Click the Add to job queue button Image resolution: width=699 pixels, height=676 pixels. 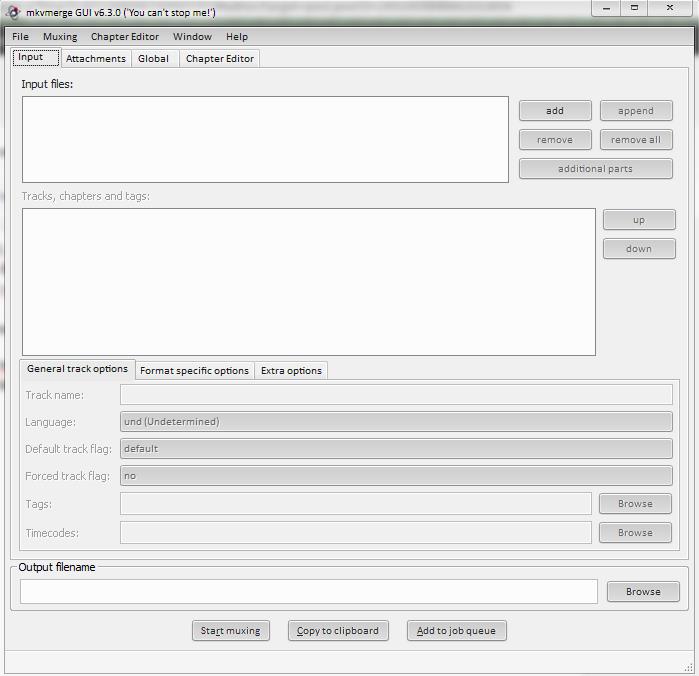456,631
